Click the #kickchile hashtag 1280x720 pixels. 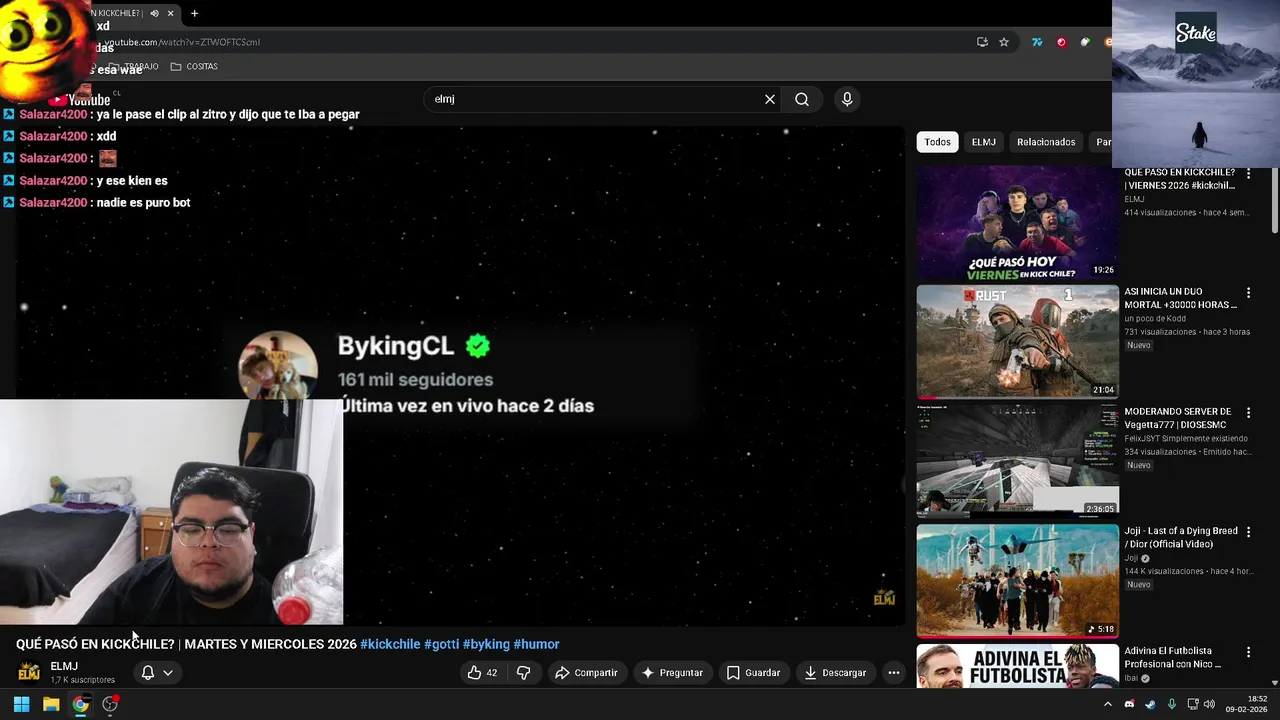[390, 644]
